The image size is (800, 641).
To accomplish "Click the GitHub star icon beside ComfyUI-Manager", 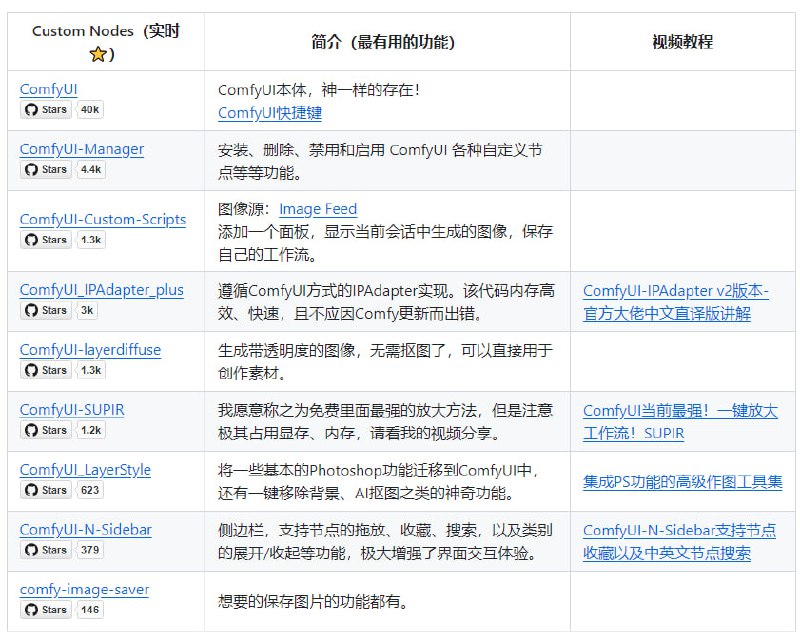I will pos(30,170).
